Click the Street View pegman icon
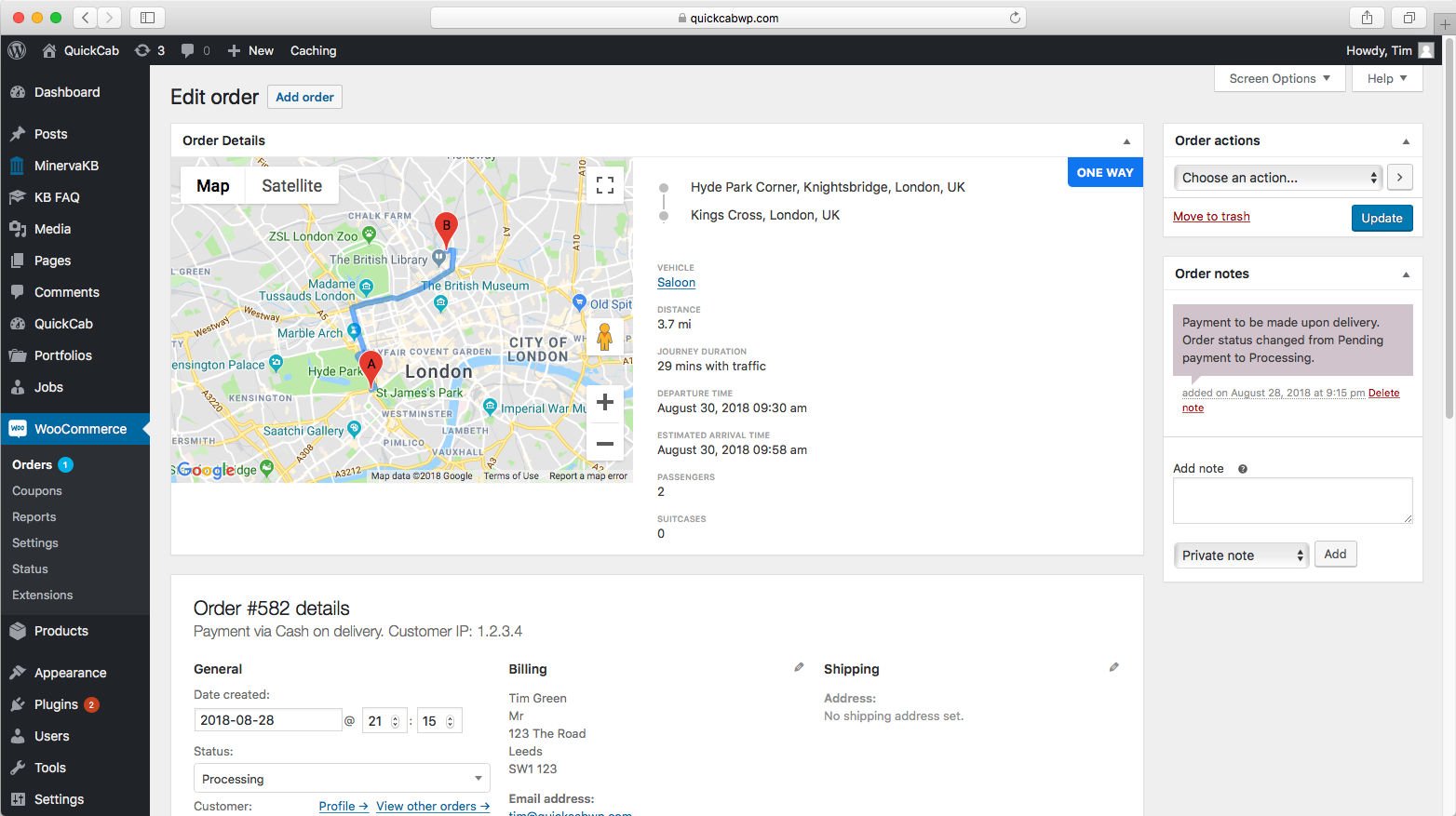 [x=604, y=337]
